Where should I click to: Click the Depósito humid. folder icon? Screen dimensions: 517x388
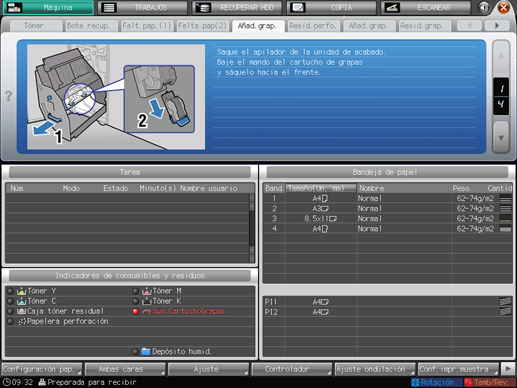146,352
